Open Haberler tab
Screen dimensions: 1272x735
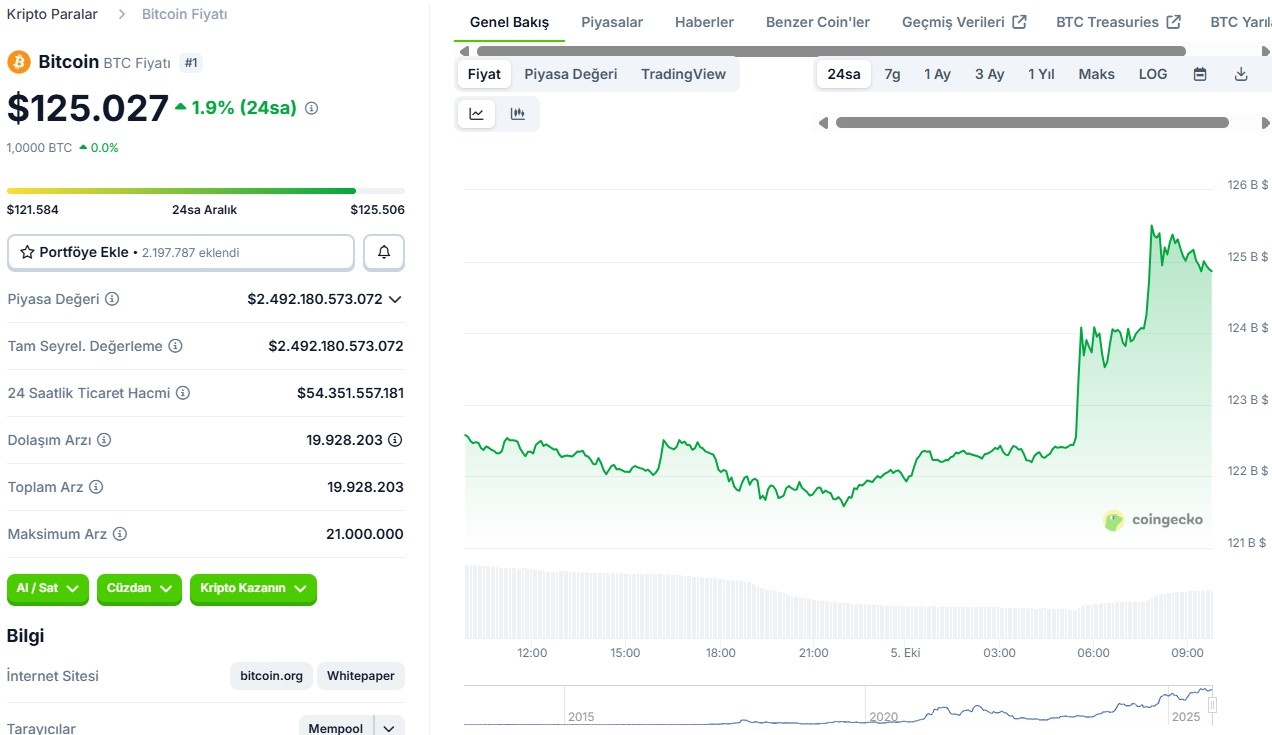[x=704, y=22]
